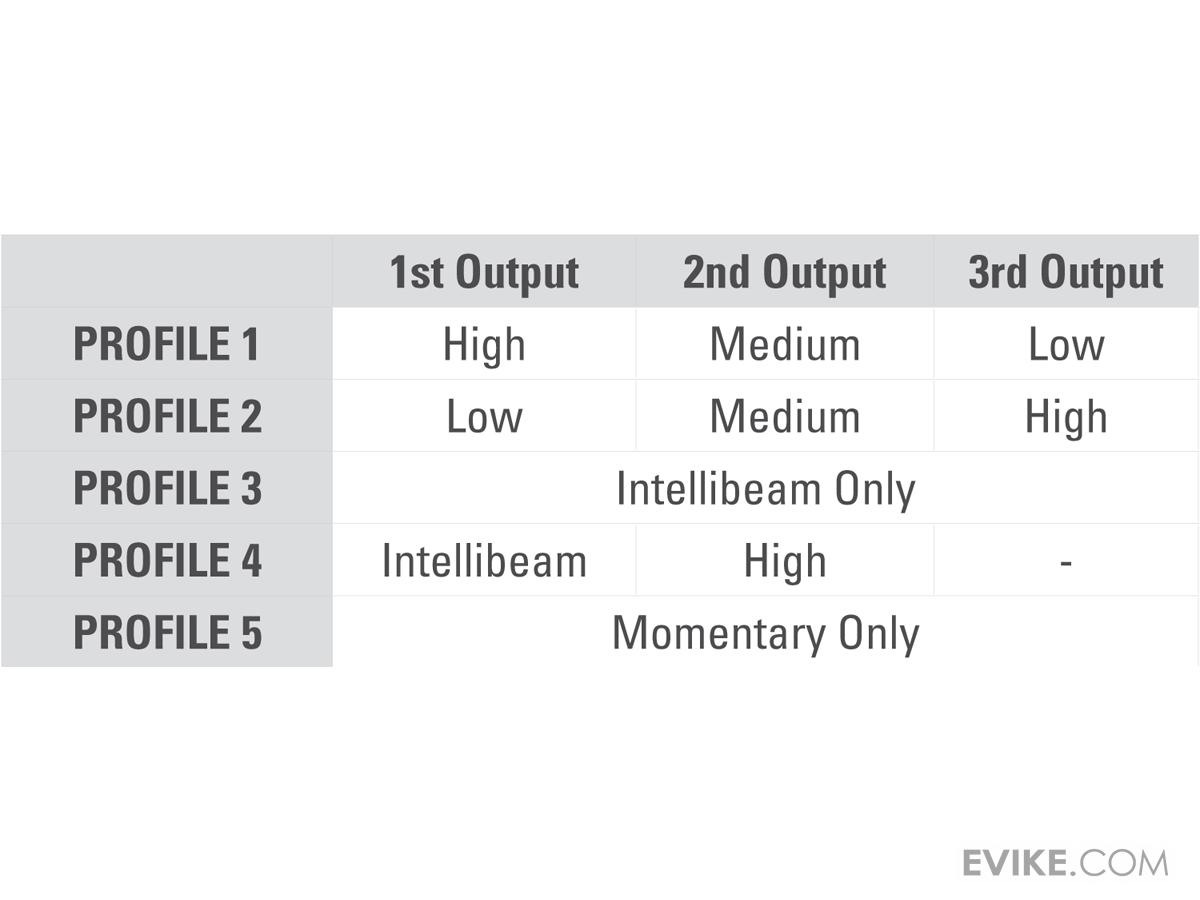Click the PROFILE 2 row label

click(x=167, y=416)
